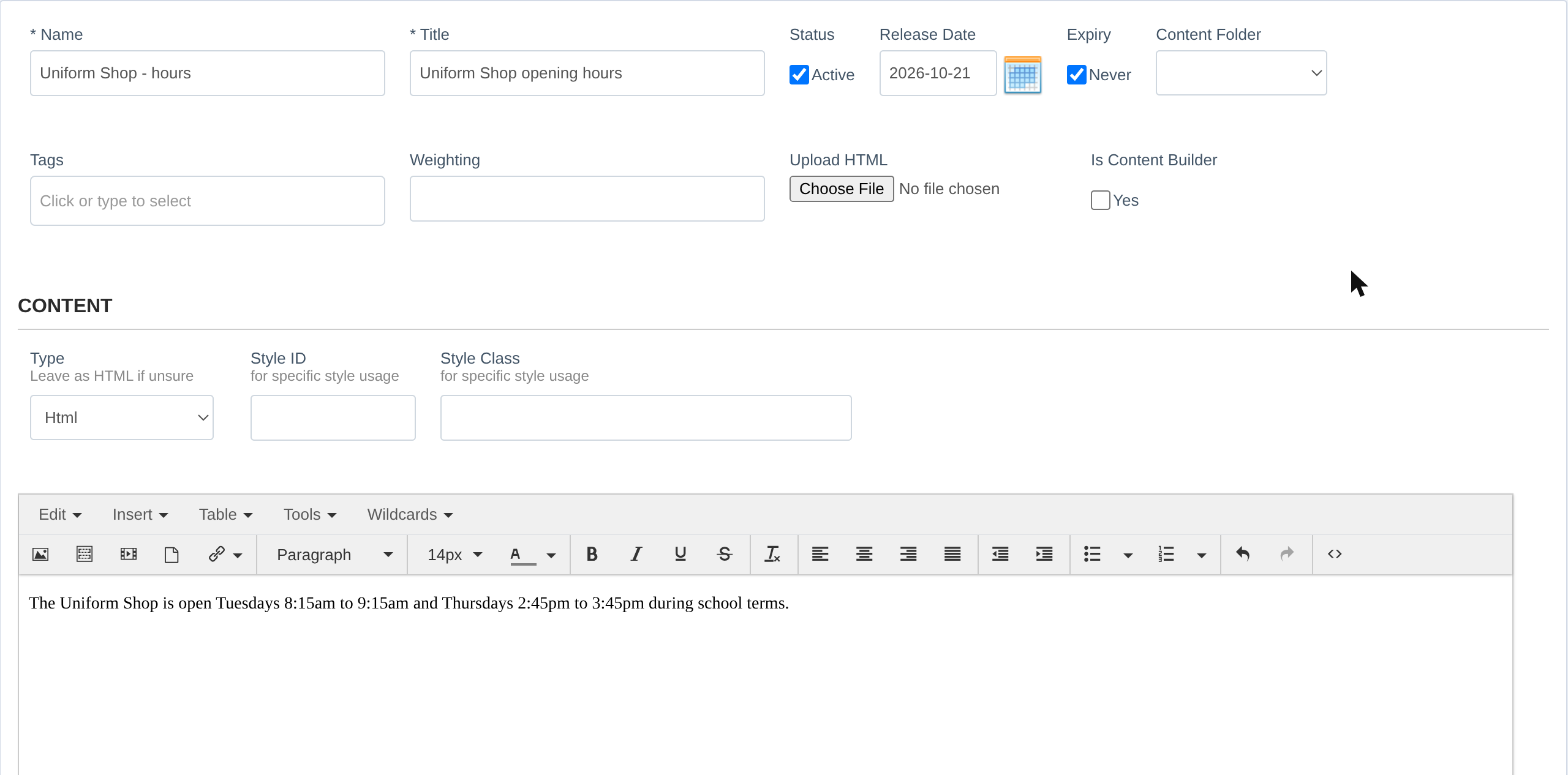Click the Choose File button
This screenshot has height=775, width=1568.
(x=842, y=189)
